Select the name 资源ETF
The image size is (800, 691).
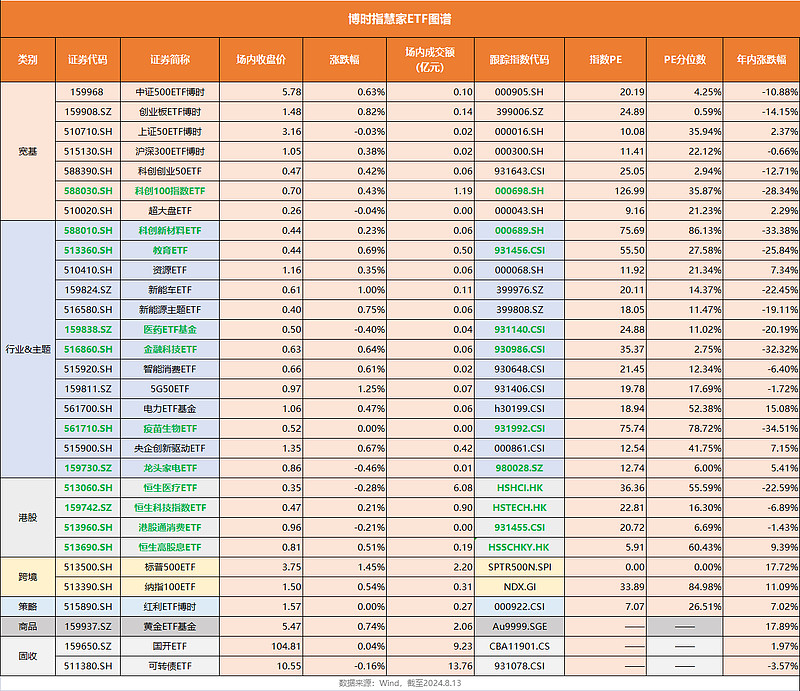[170, 270]
